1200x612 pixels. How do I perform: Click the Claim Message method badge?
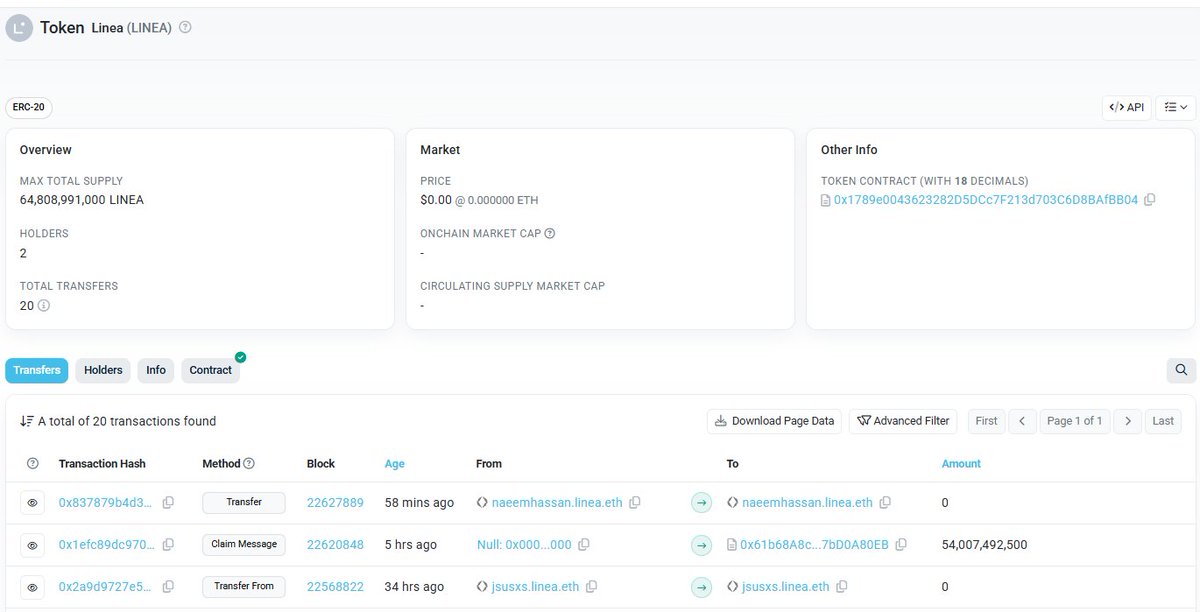coord(244,545)
